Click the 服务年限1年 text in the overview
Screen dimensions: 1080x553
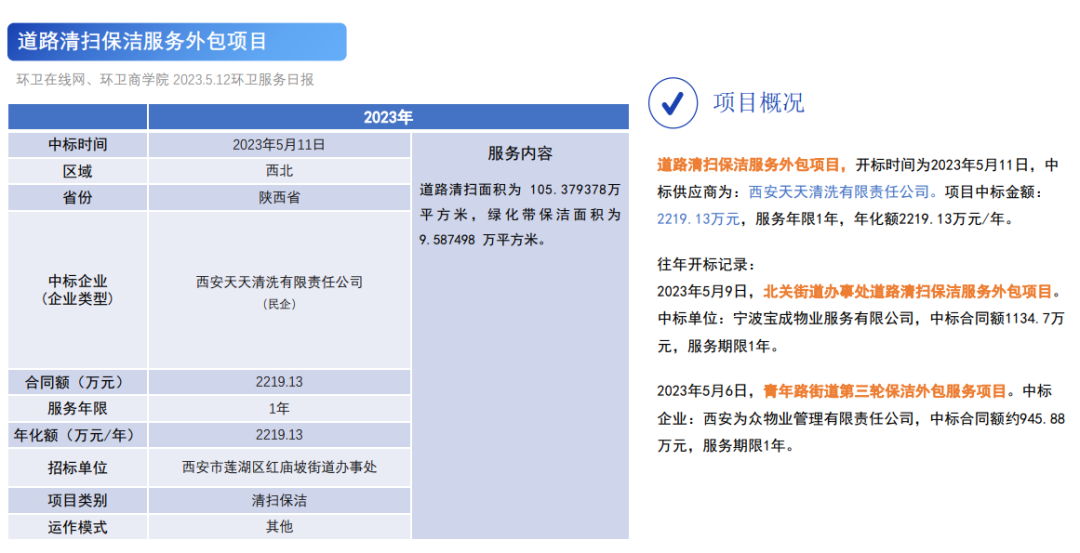click(x=797, y=219)
